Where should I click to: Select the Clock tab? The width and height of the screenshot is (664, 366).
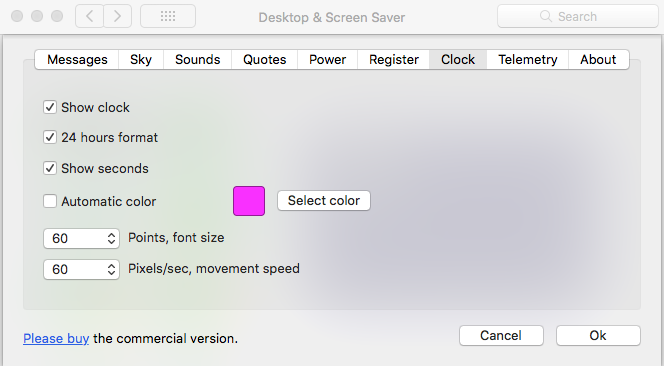pyautogui.click(x=458, y=59)
